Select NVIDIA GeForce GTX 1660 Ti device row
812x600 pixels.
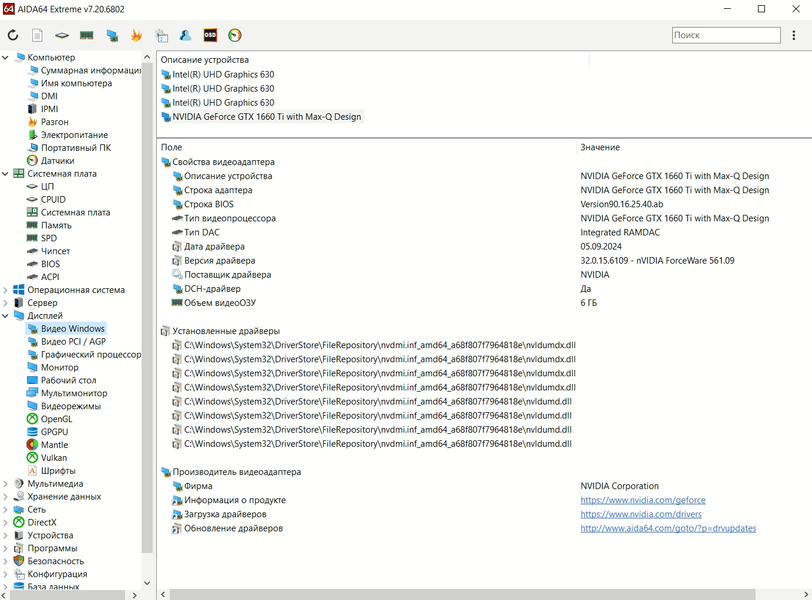pyautogui.click(x=262, y=117)
